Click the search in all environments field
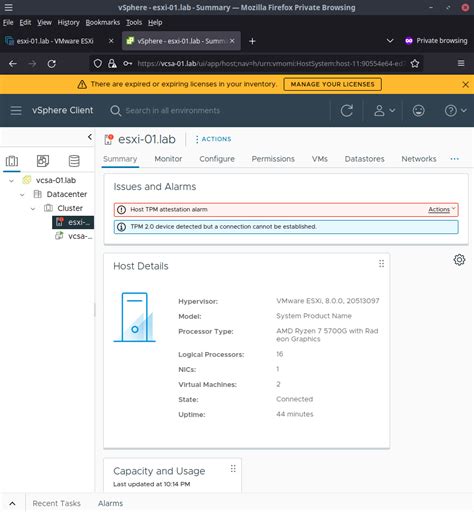The image size is (474, 512). [172, 111]
